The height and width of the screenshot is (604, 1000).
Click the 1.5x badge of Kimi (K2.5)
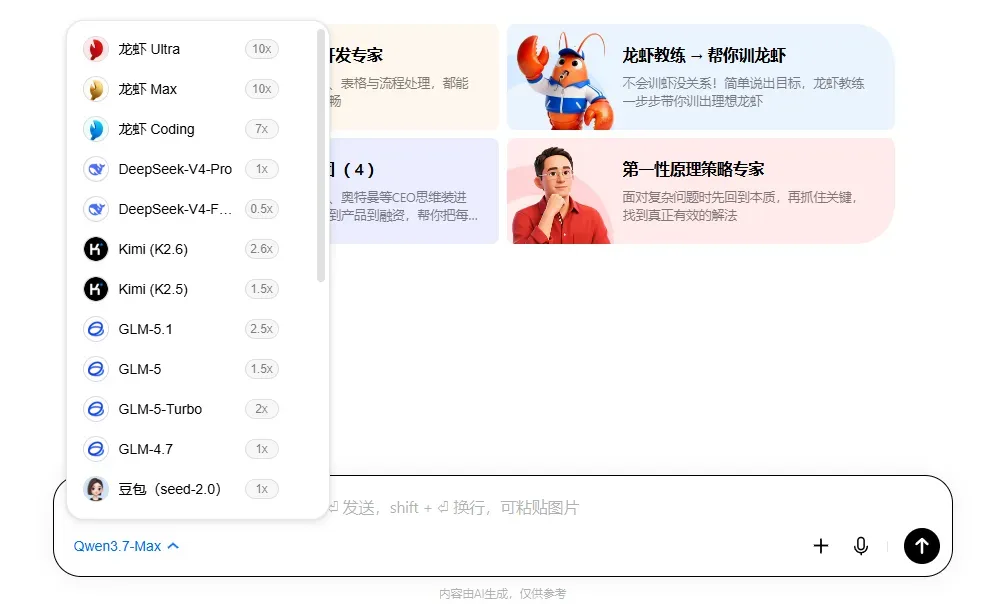pyautogui.click(x=261, y=290)
